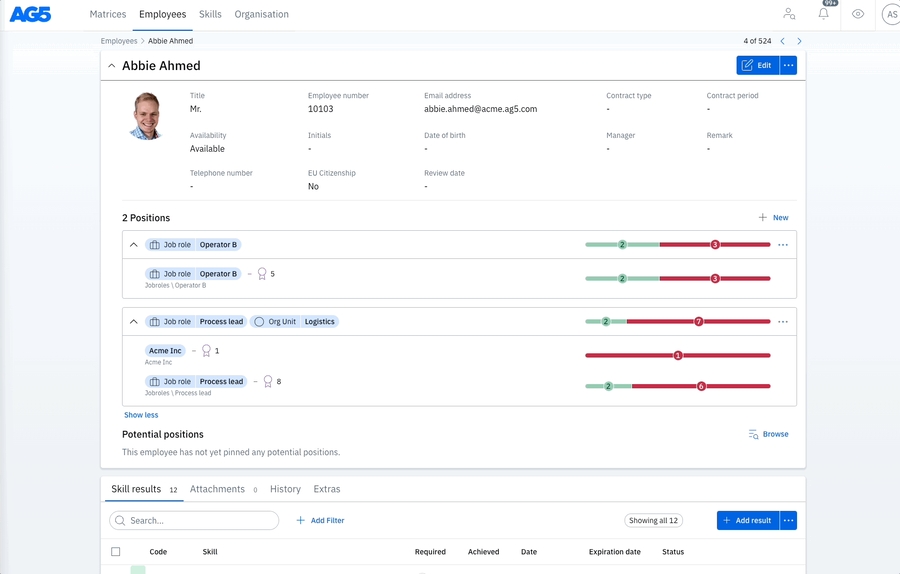Click the Edit button

coord(757,65)
